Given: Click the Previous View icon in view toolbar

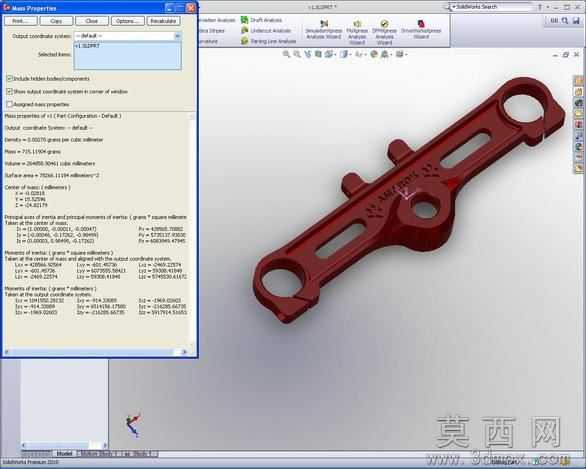Looking at the screenshot, I should (x=307, y=54).
